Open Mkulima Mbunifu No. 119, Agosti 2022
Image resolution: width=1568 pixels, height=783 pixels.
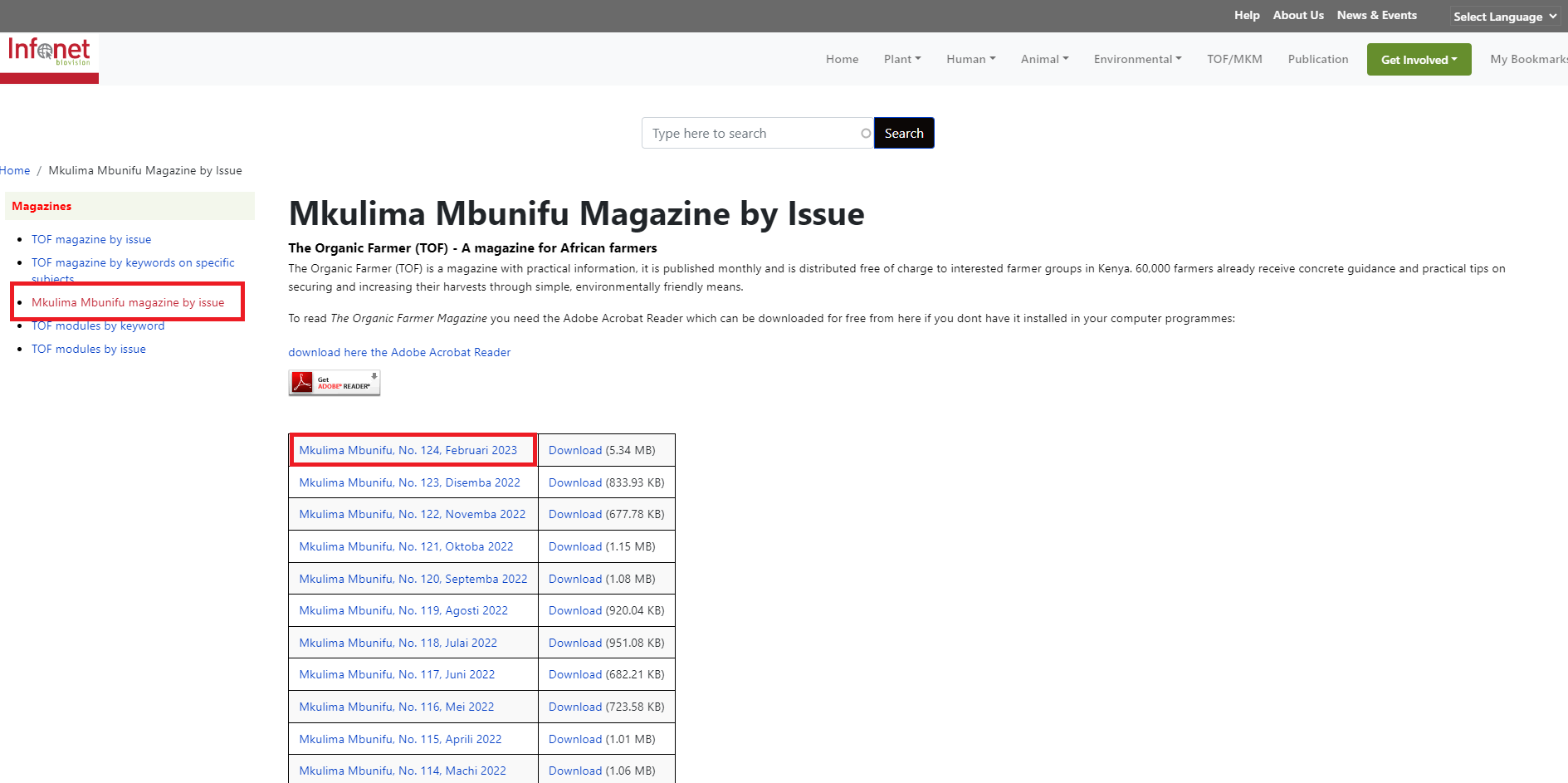pyautogui.click(x=403, y=610)
